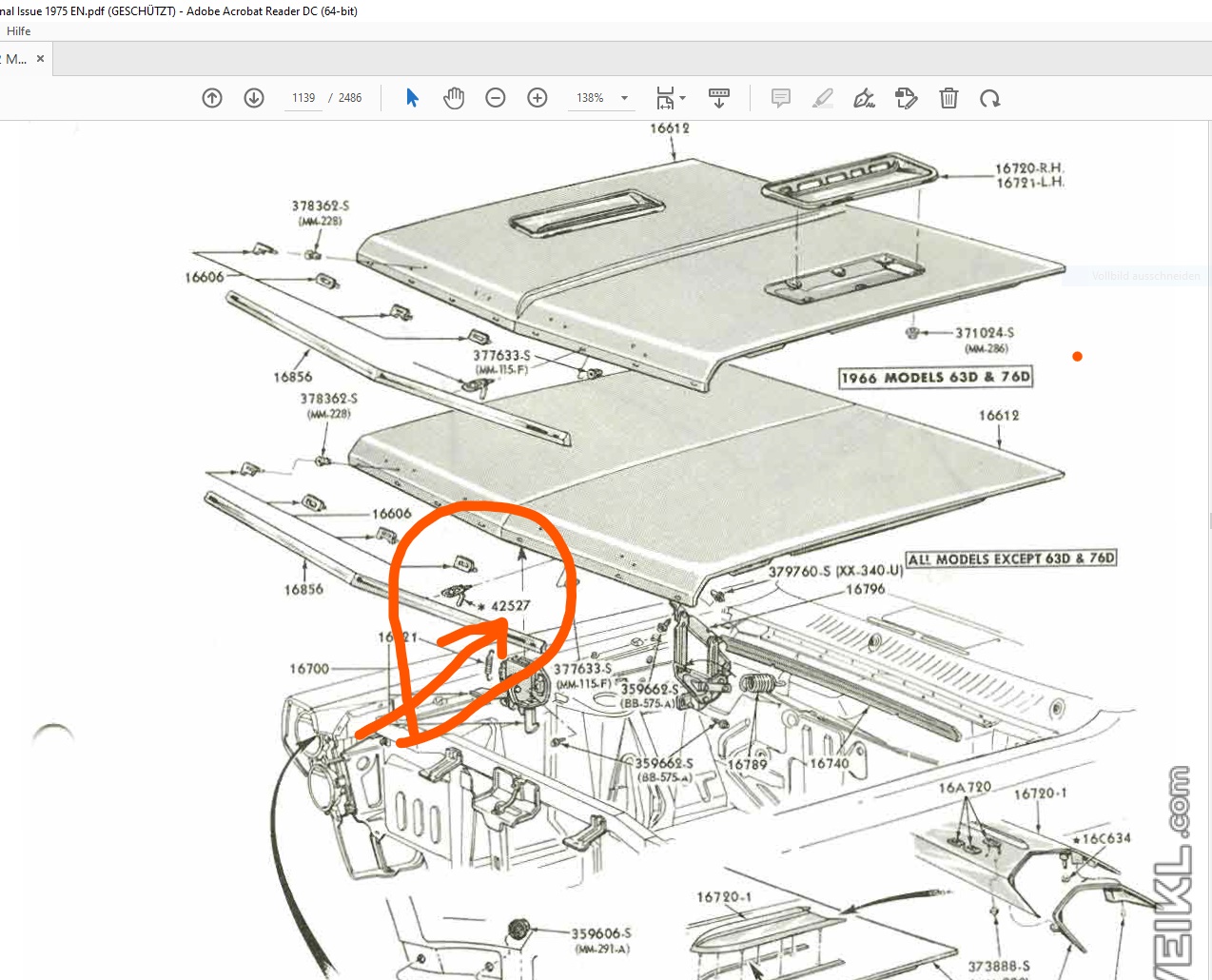Screen dimensions: 1212x980
Task: Click the total page count 2486
Action: click(350, 98)
